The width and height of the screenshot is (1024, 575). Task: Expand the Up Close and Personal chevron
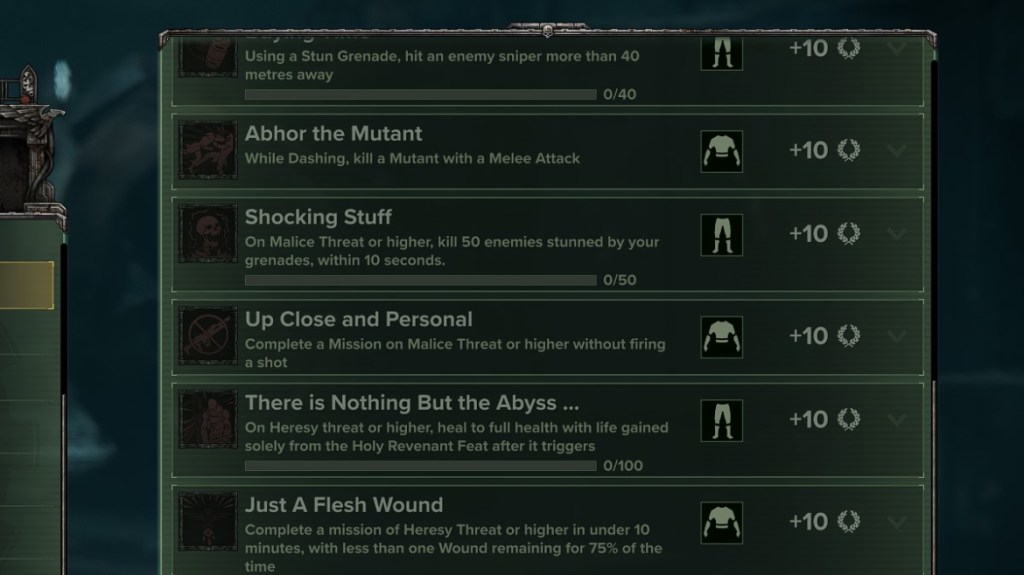pos(897,336)
